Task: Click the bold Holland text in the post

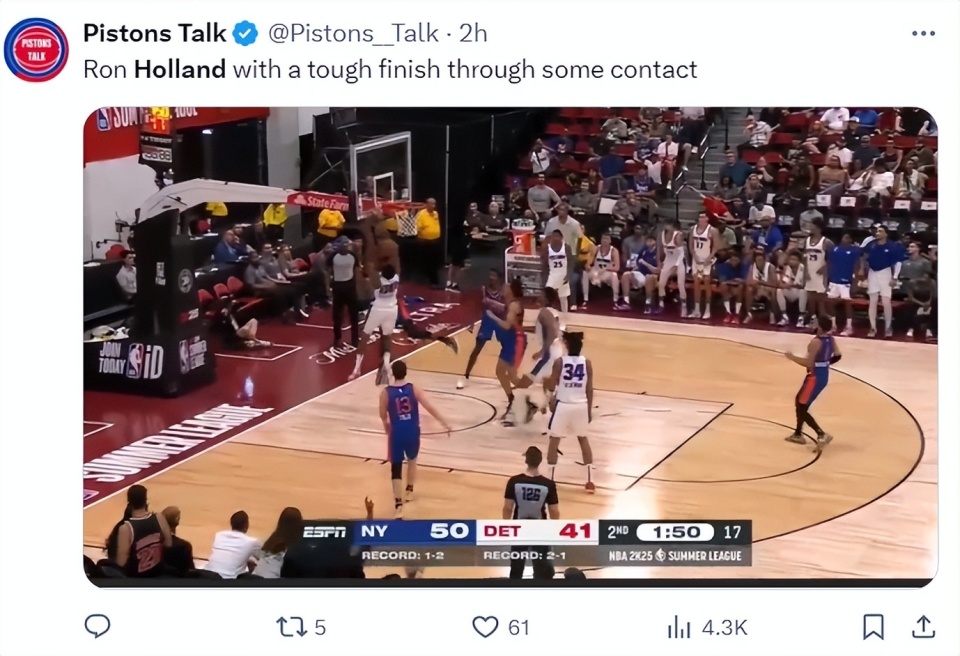Action: (x=180, y=69)
